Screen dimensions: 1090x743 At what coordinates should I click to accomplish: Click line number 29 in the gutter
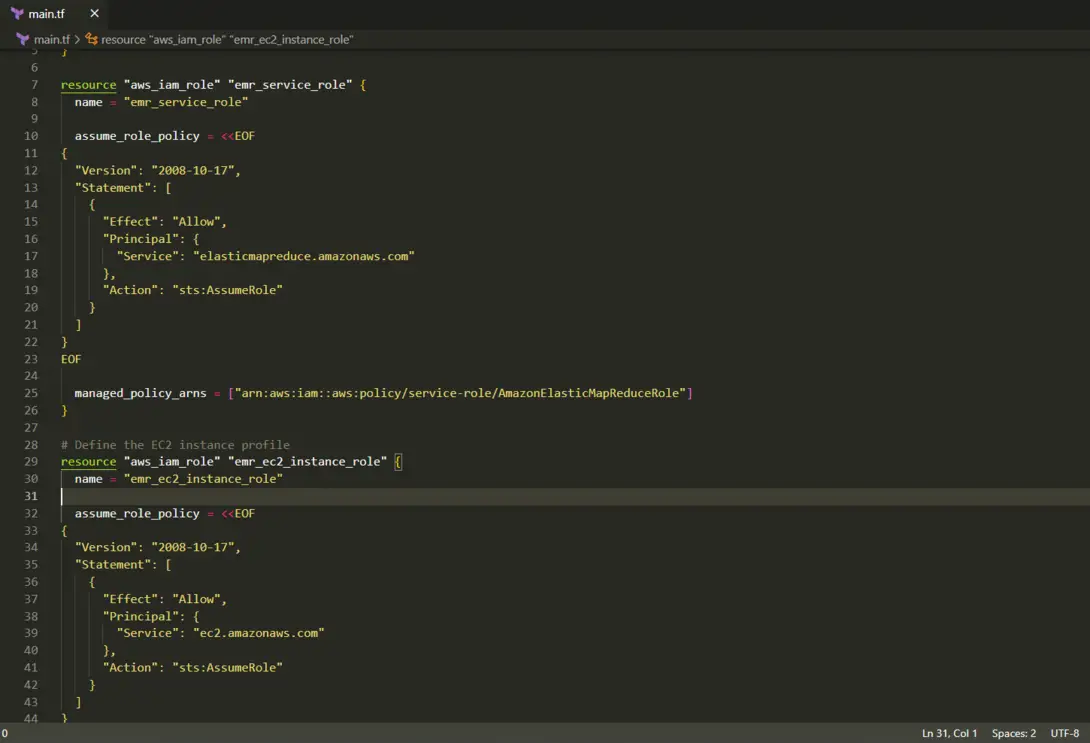[x=31, y=462]
